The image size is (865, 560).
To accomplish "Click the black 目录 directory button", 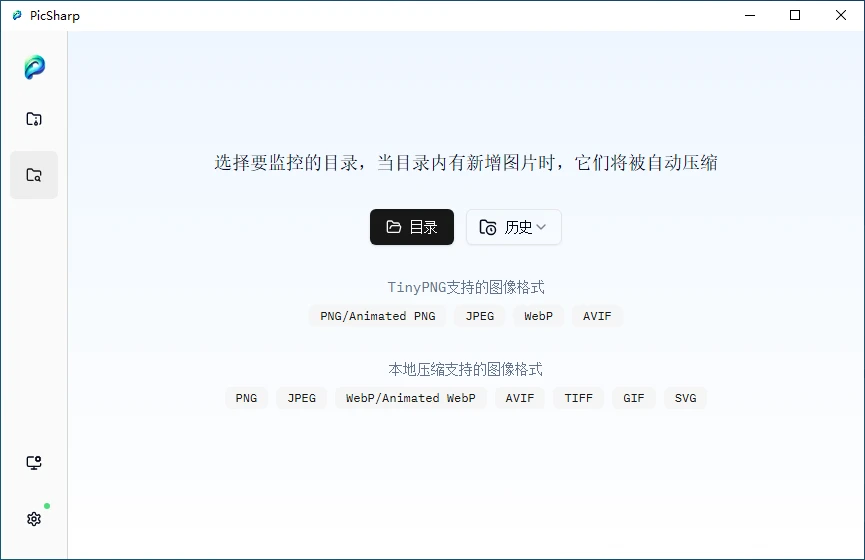I will tap(411, 227).
